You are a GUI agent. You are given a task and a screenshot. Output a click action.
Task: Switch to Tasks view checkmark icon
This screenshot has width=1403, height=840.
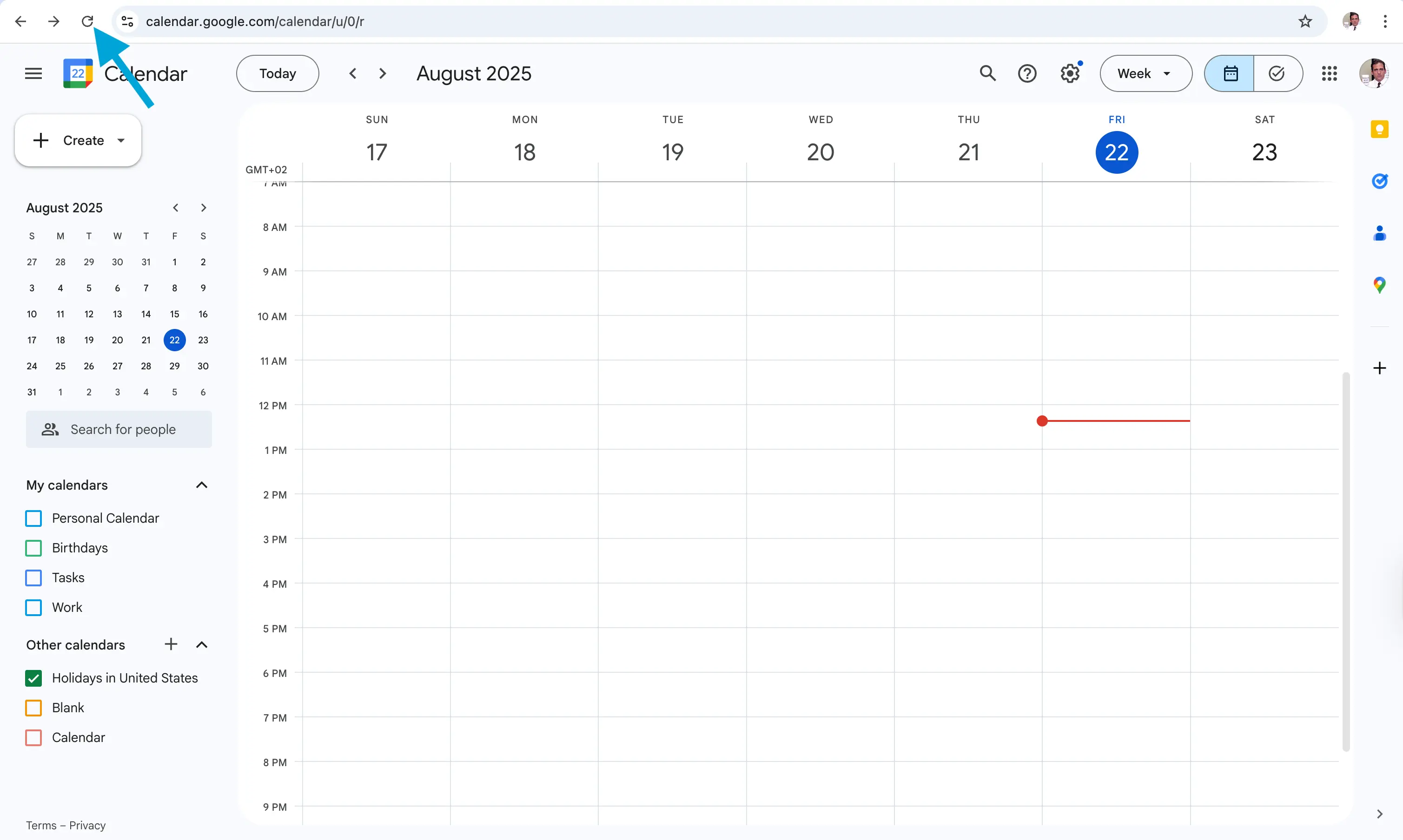click(x=1278, y=73)
